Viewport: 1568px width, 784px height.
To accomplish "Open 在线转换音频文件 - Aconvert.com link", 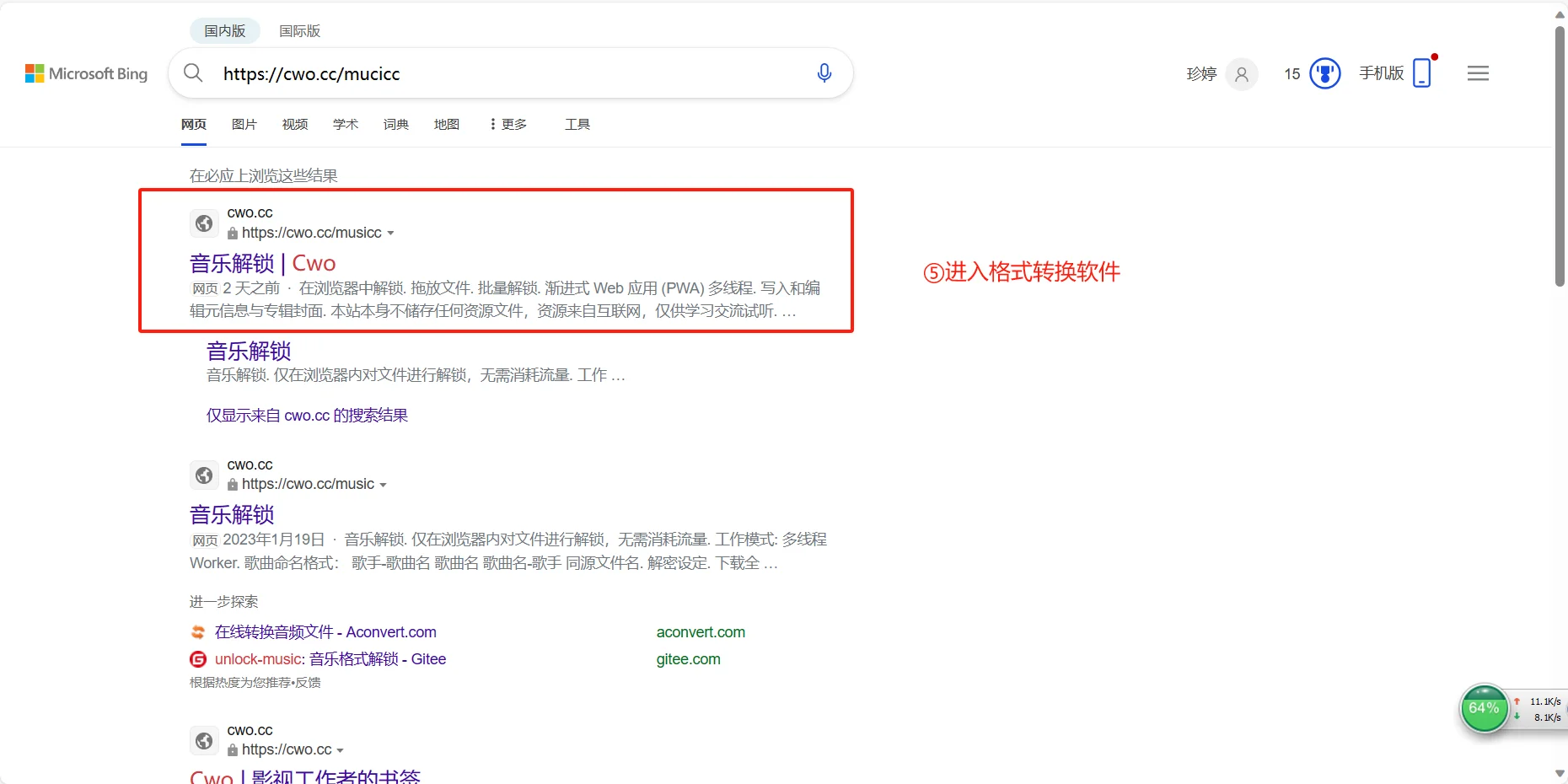I will [325, 632].
